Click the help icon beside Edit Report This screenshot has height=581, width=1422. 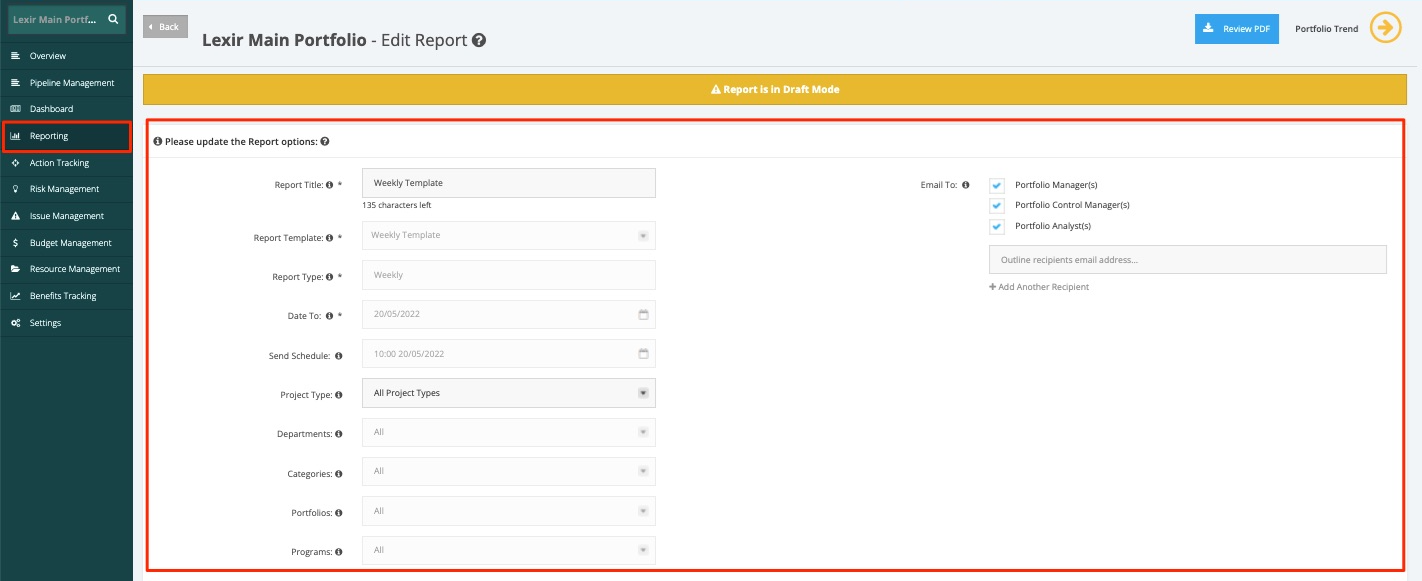tap(479, 41)
